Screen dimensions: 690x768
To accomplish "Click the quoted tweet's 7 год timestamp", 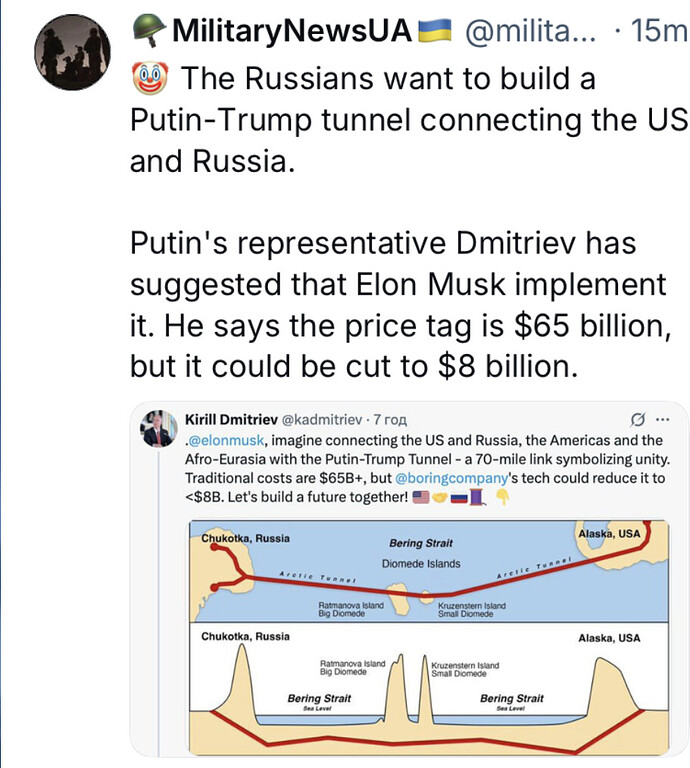I will (x=388, y=417).
